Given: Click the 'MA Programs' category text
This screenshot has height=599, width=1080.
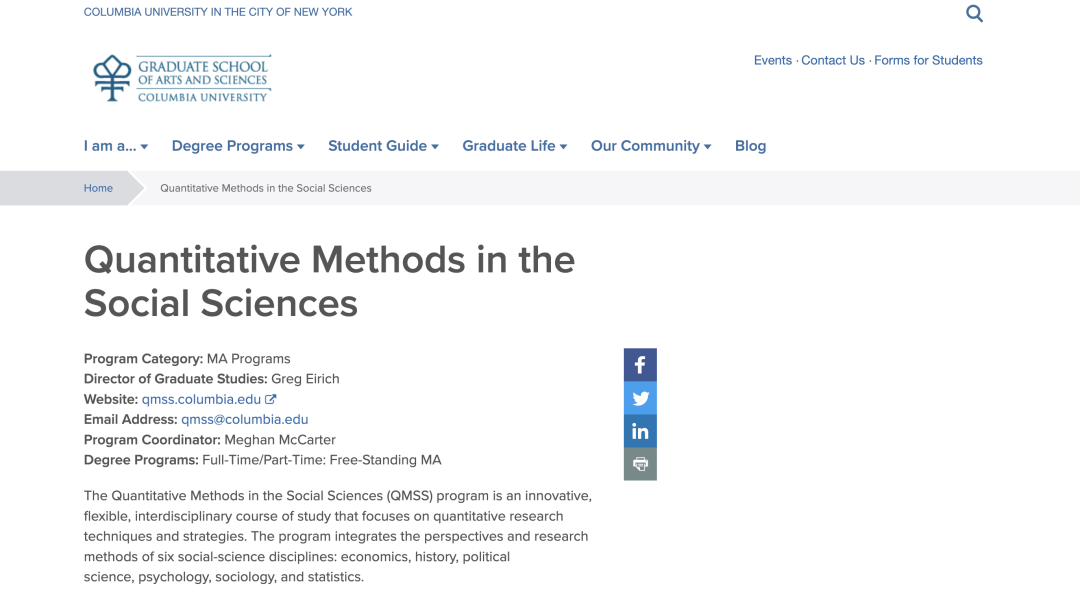Looking at the screenshot, I should pos(249,359).
